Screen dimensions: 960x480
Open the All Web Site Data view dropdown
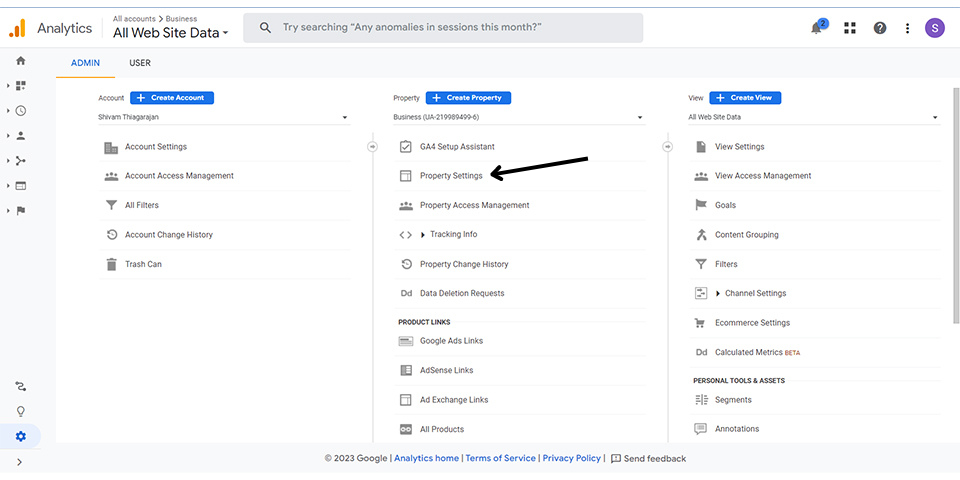pyautogui.click(x=814, y=117)
